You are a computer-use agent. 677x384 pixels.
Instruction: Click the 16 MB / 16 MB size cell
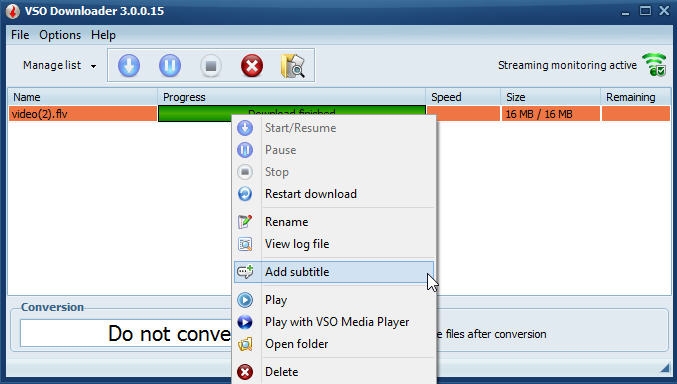coord(550,114)
